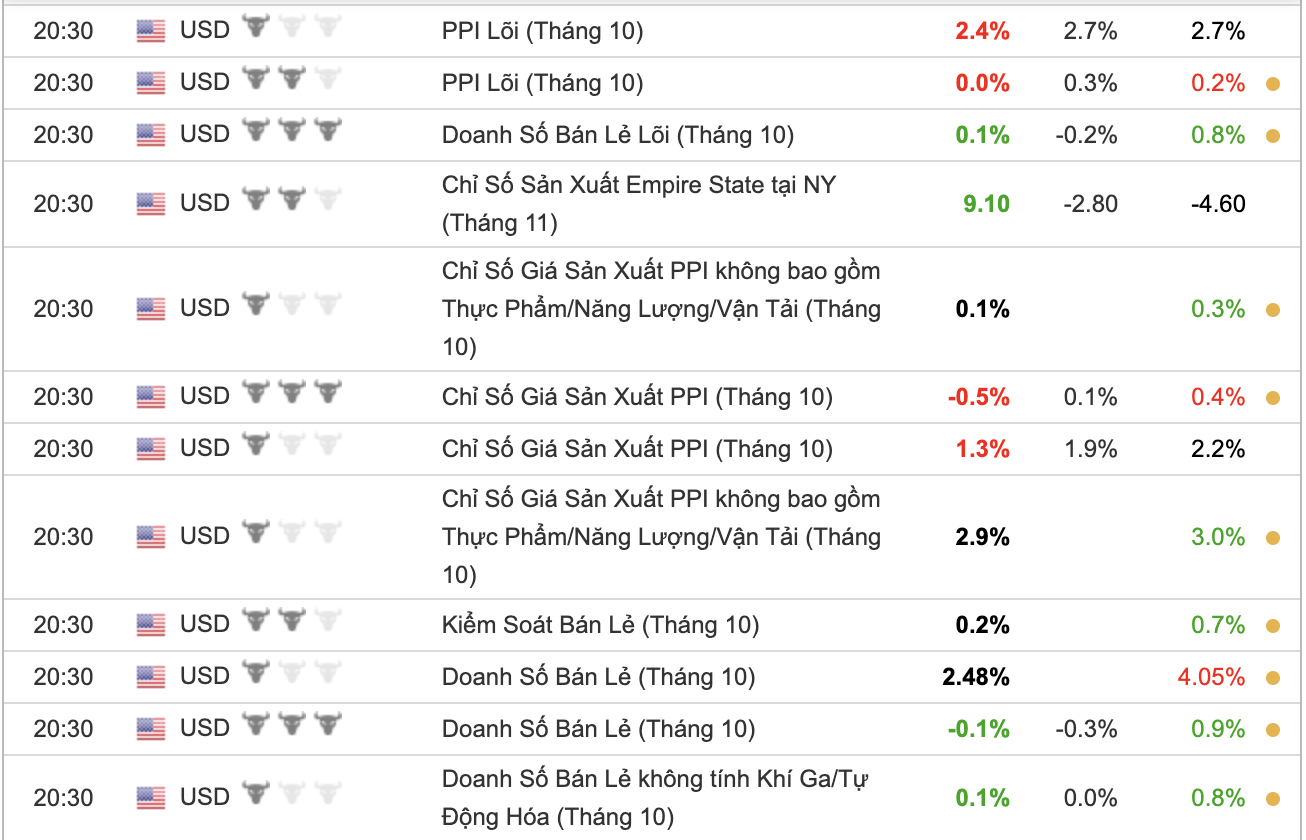Click bull icons in the PPI -0.5% row
This screenshot has width=1306, height=840.
pos(292,394)
